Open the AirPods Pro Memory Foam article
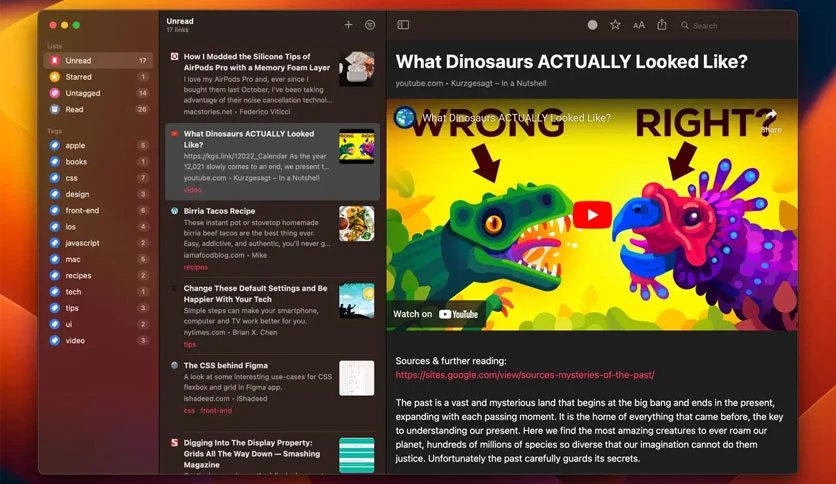836x484 pixels. [272, 84]
